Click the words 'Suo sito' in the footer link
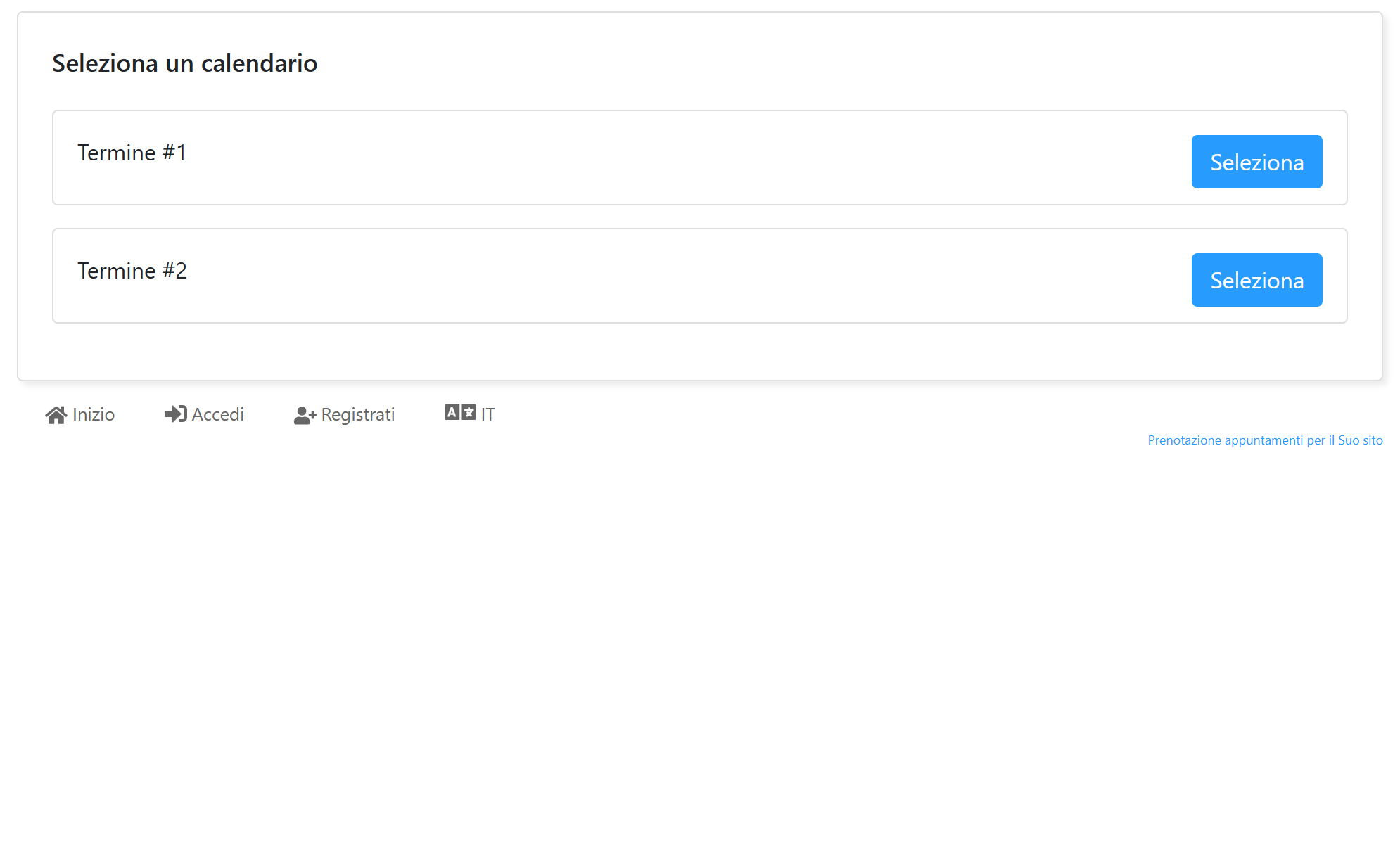 click(1361, 440)
